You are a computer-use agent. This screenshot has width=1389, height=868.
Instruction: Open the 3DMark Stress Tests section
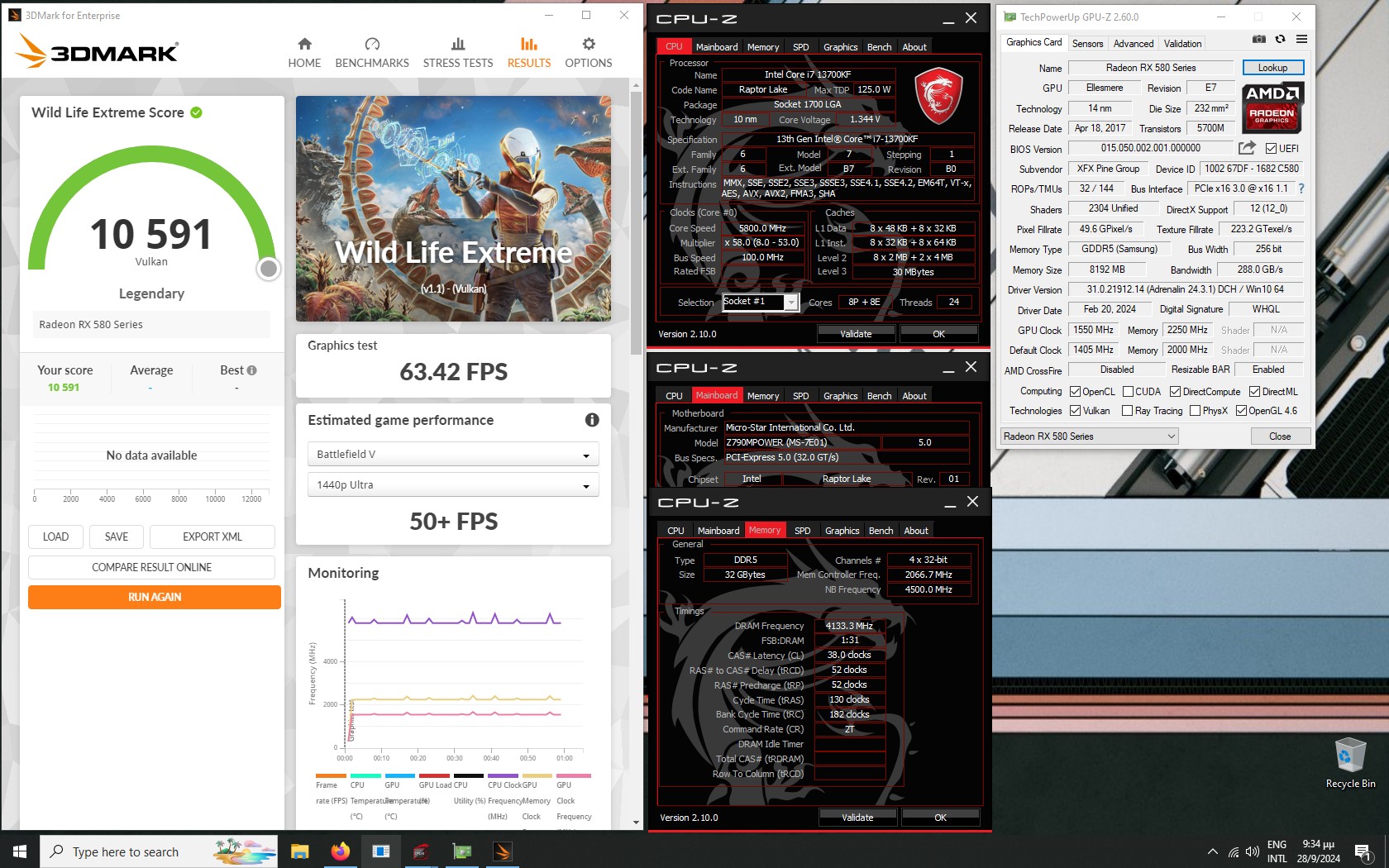458,53
